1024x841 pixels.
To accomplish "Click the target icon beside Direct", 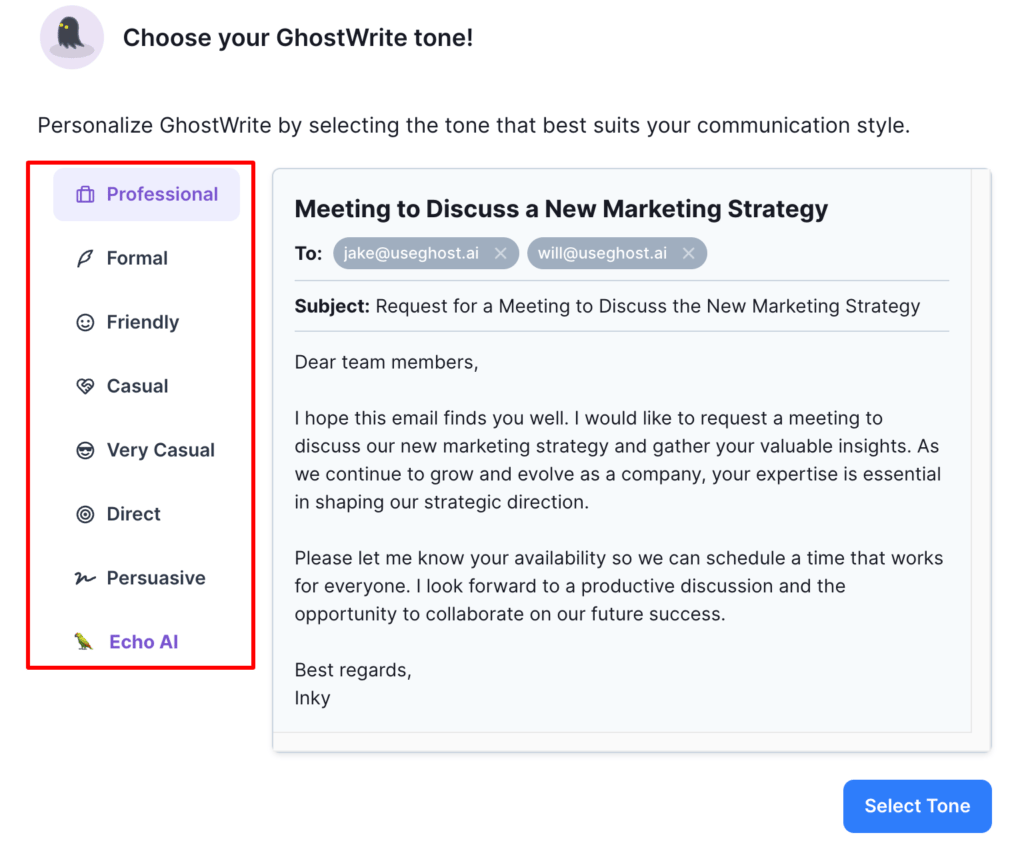I will (x=85, y=514).
